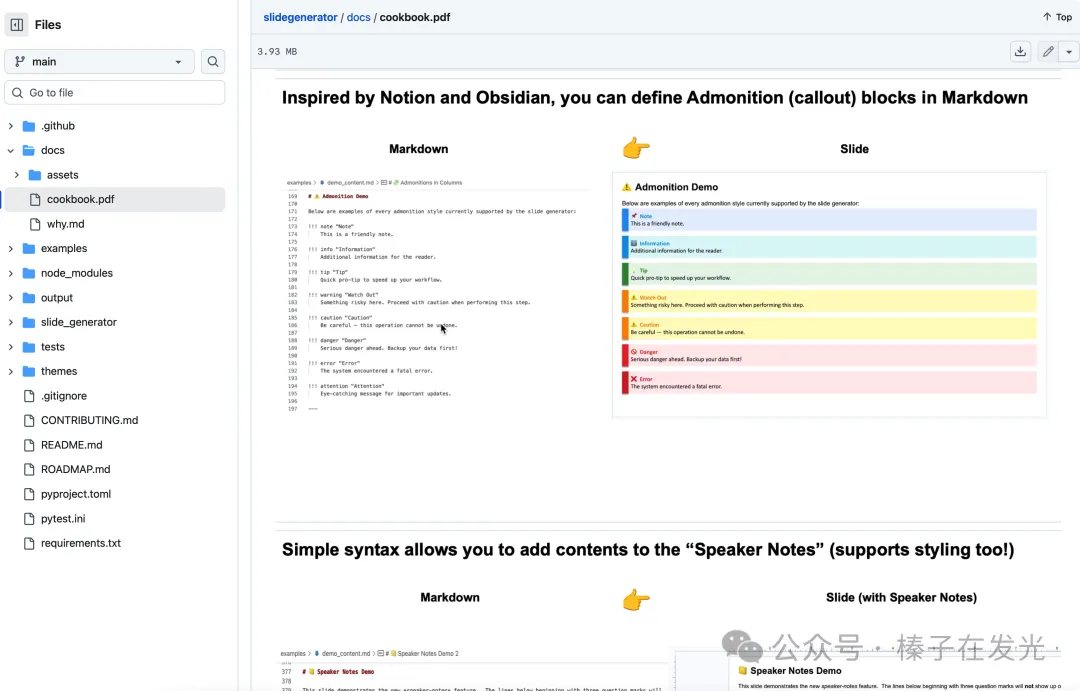Expand the examples folder chevron
Screen dimensions: 1080x691
click(x=11, y=249)
